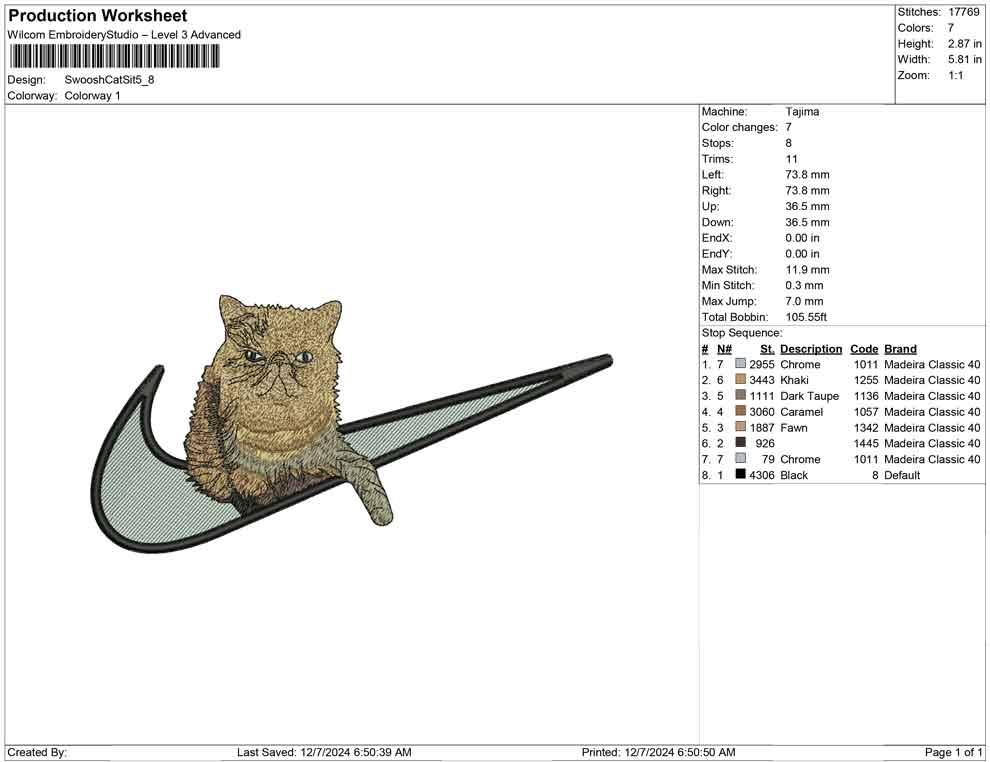Screen dimensions: 990x762
Task: Click the Machine value Tajima
Action: point(802,111)
